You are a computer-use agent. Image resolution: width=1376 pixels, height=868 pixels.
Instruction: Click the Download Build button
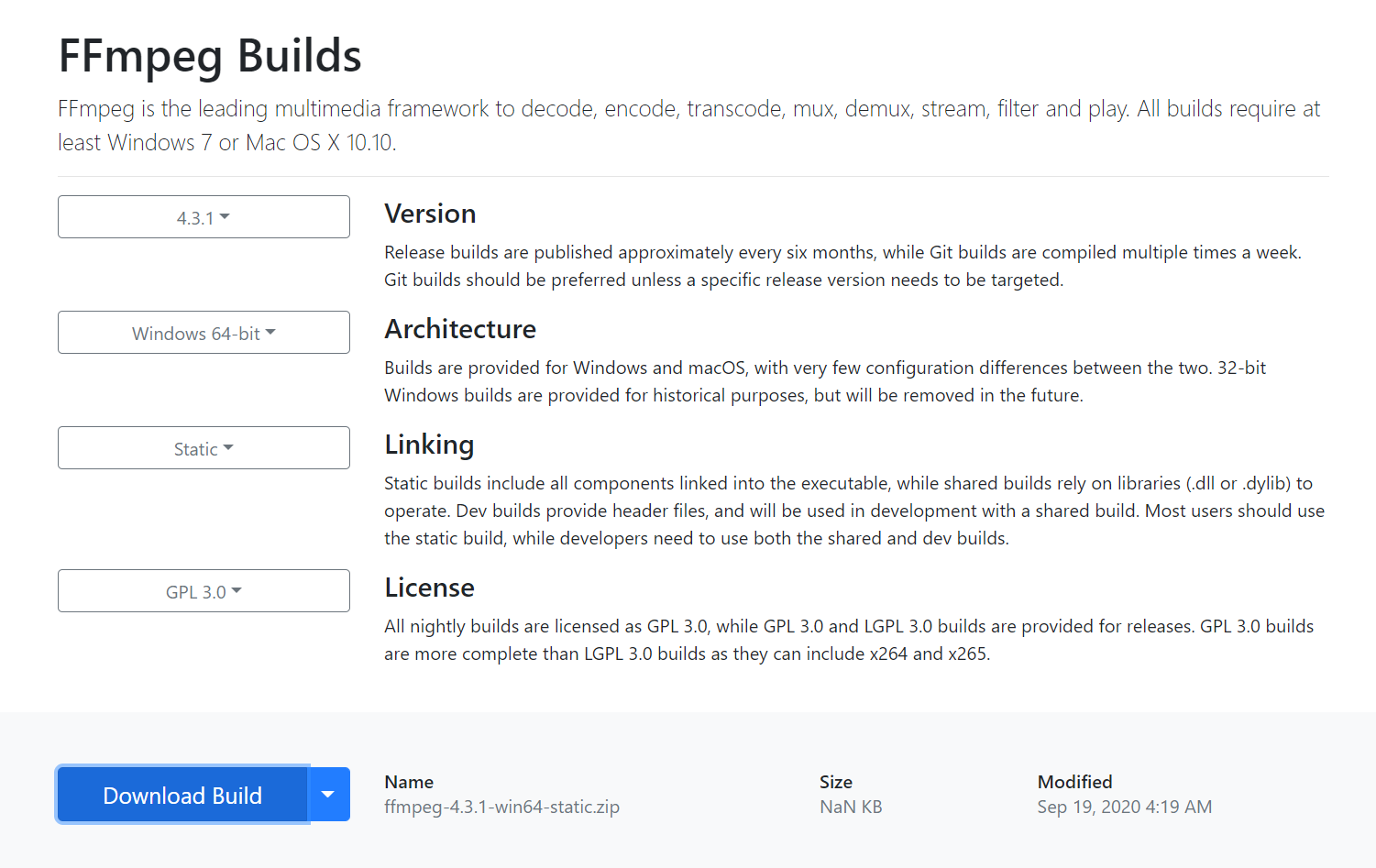182,795
